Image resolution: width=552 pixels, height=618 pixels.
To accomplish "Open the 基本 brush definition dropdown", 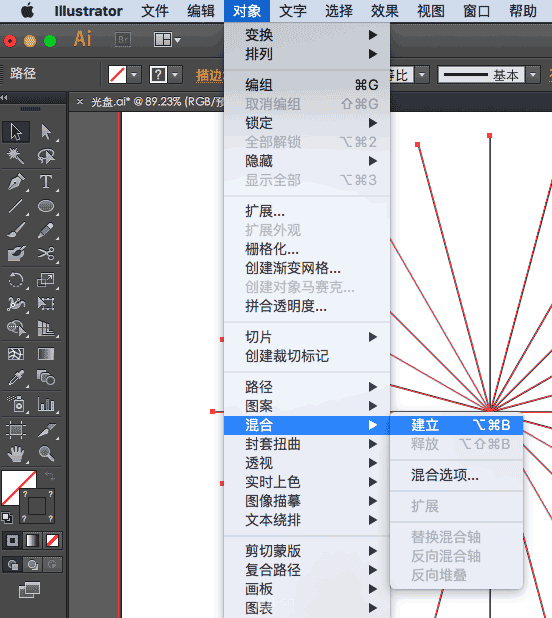I will coord(533,75).
